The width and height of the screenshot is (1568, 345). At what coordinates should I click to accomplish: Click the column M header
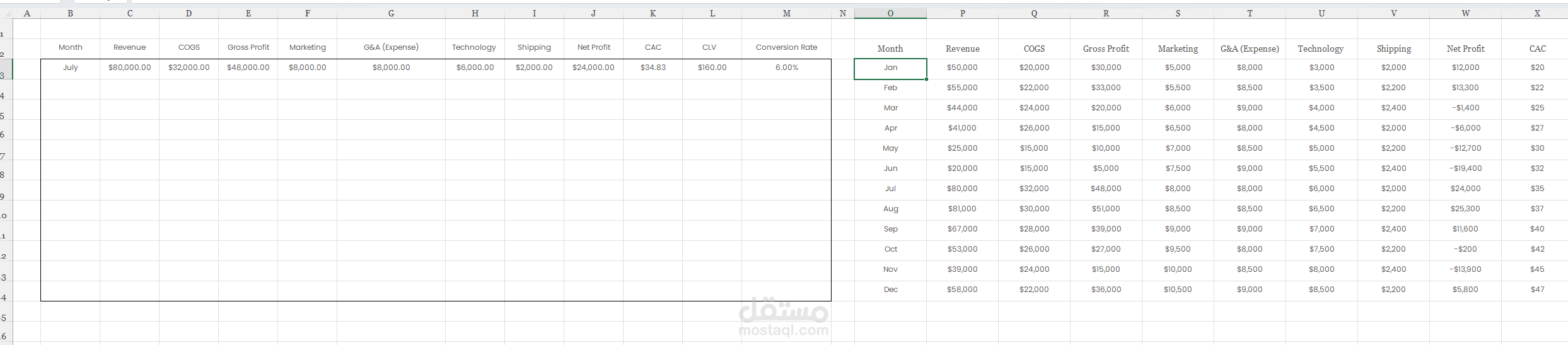[786, 13]
